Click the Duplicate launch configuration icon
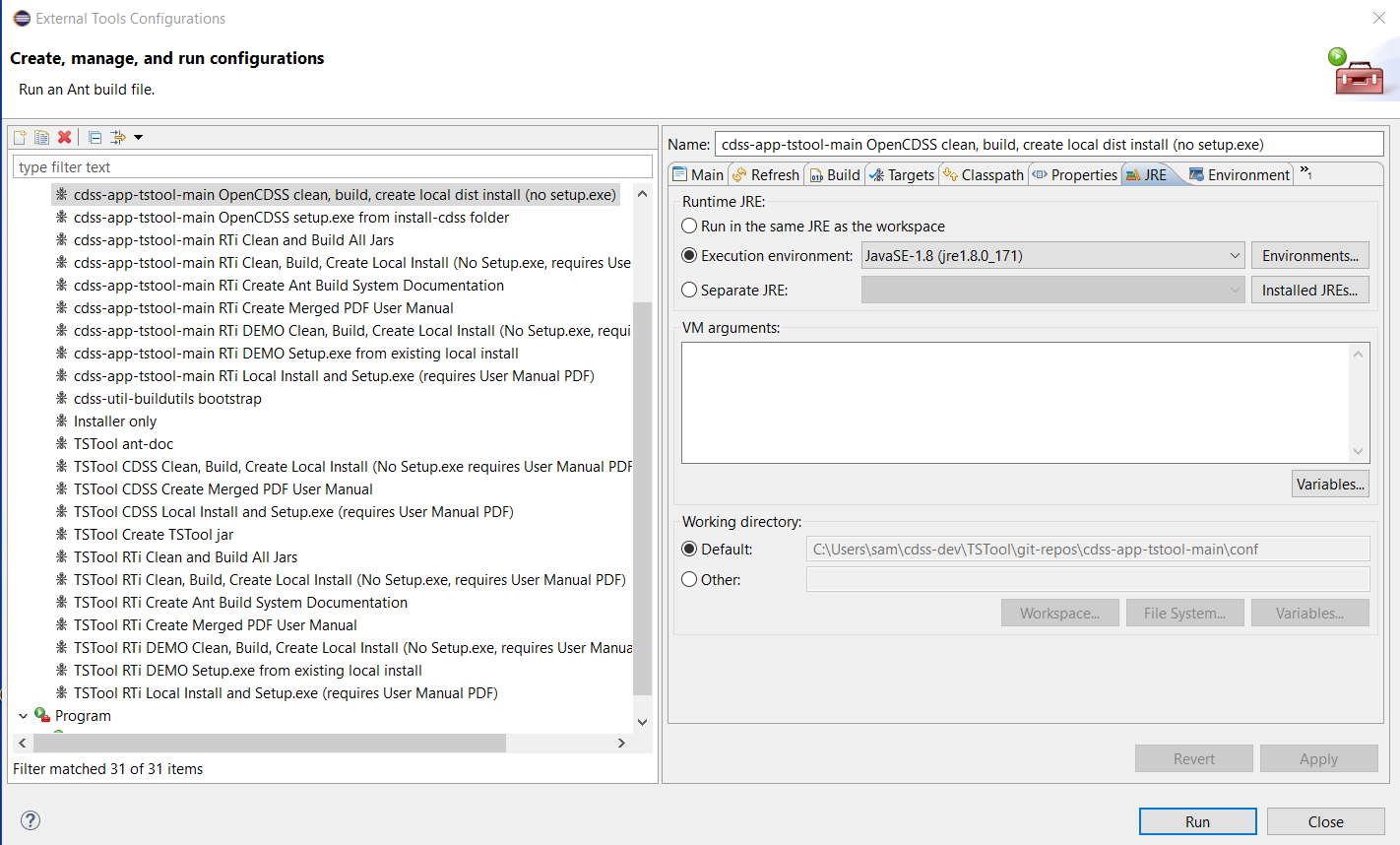This screenshot has height=845, width=1400. (x=41, y=137)
